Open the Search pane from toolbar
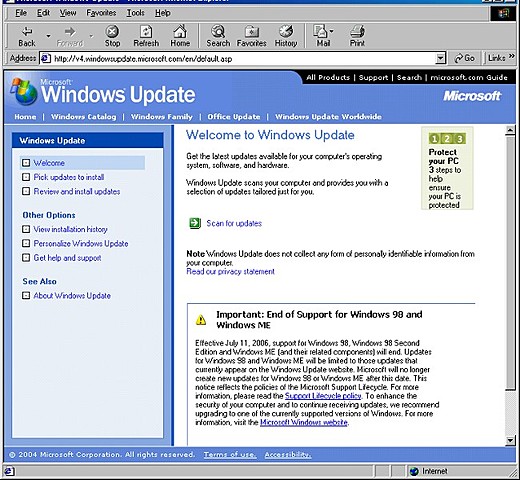520x480 pixels. [x=218, y=36]
